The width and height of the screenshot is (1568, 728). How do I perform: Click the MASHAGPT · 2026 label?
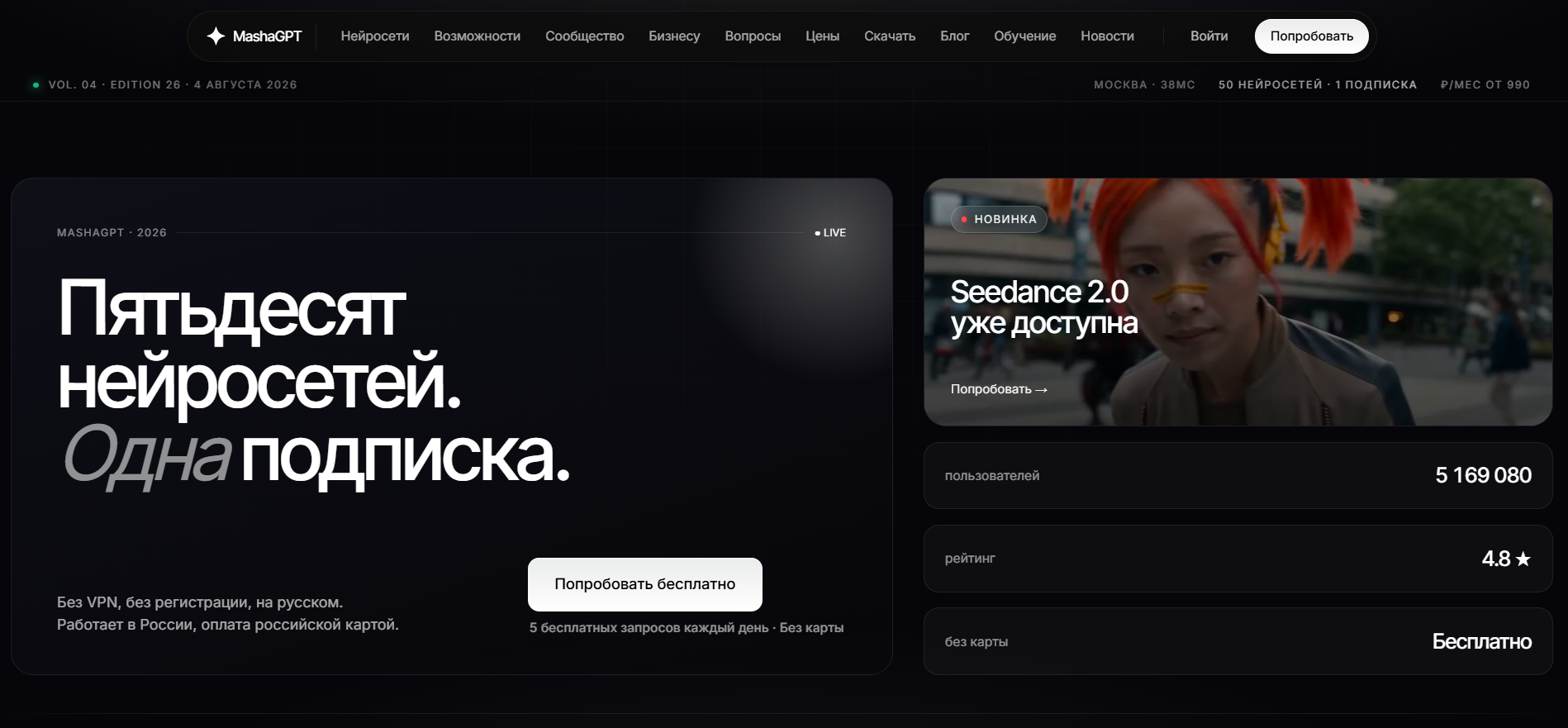tap(112, 233)
